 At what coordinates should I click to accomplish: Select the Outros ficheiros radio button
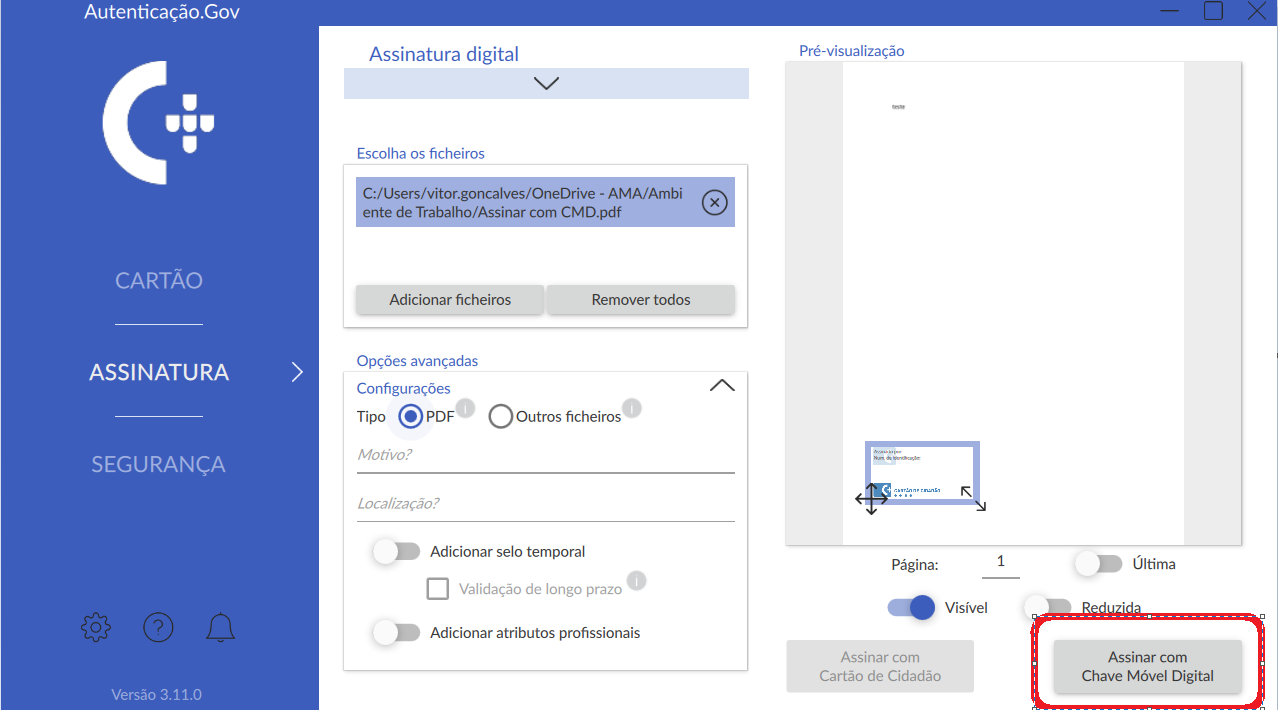pos(500,417)
